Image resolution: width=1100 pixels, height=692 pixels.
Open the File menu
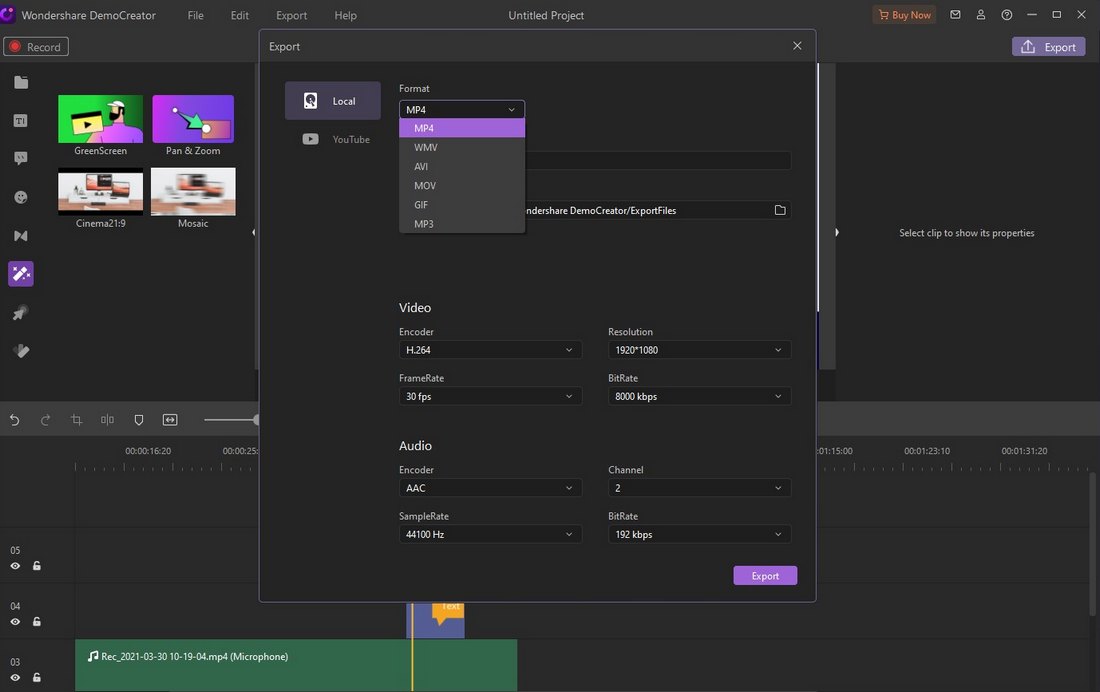(x=196, y=15)
